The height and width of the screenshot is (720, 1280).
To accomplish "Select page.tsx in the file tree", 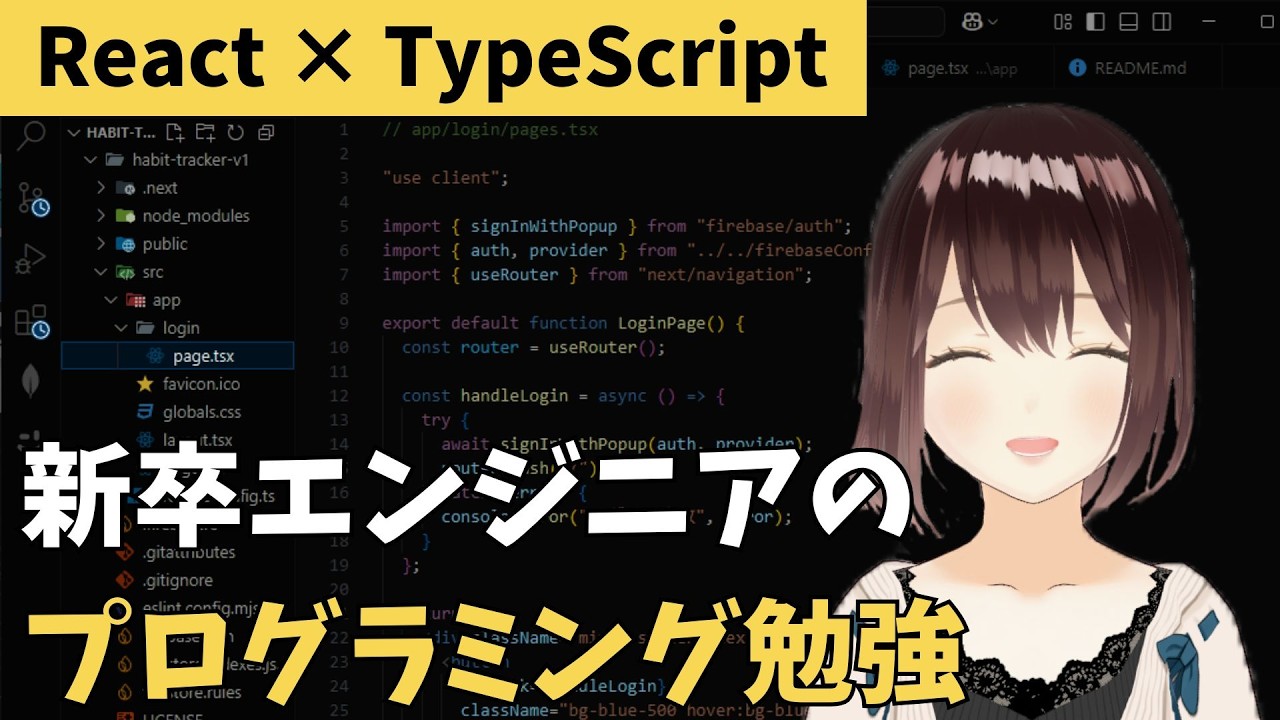I will pyautogui.click(x=178, y=355).
